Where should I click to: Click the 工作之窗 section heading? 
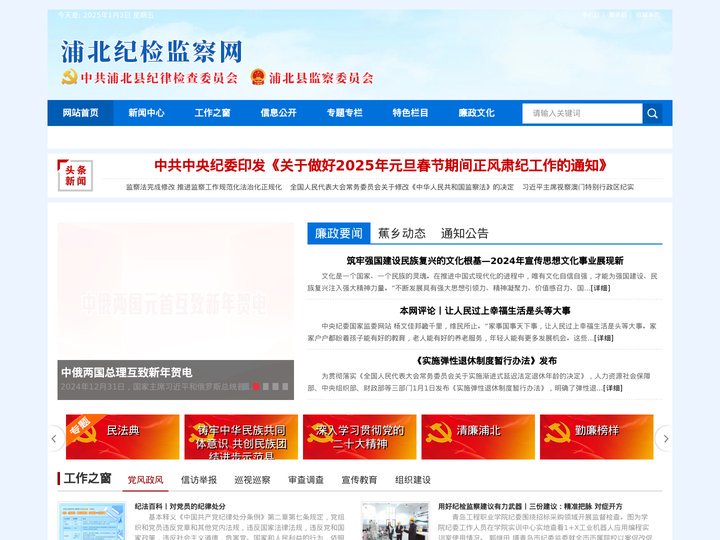click(x=87, y=478)
